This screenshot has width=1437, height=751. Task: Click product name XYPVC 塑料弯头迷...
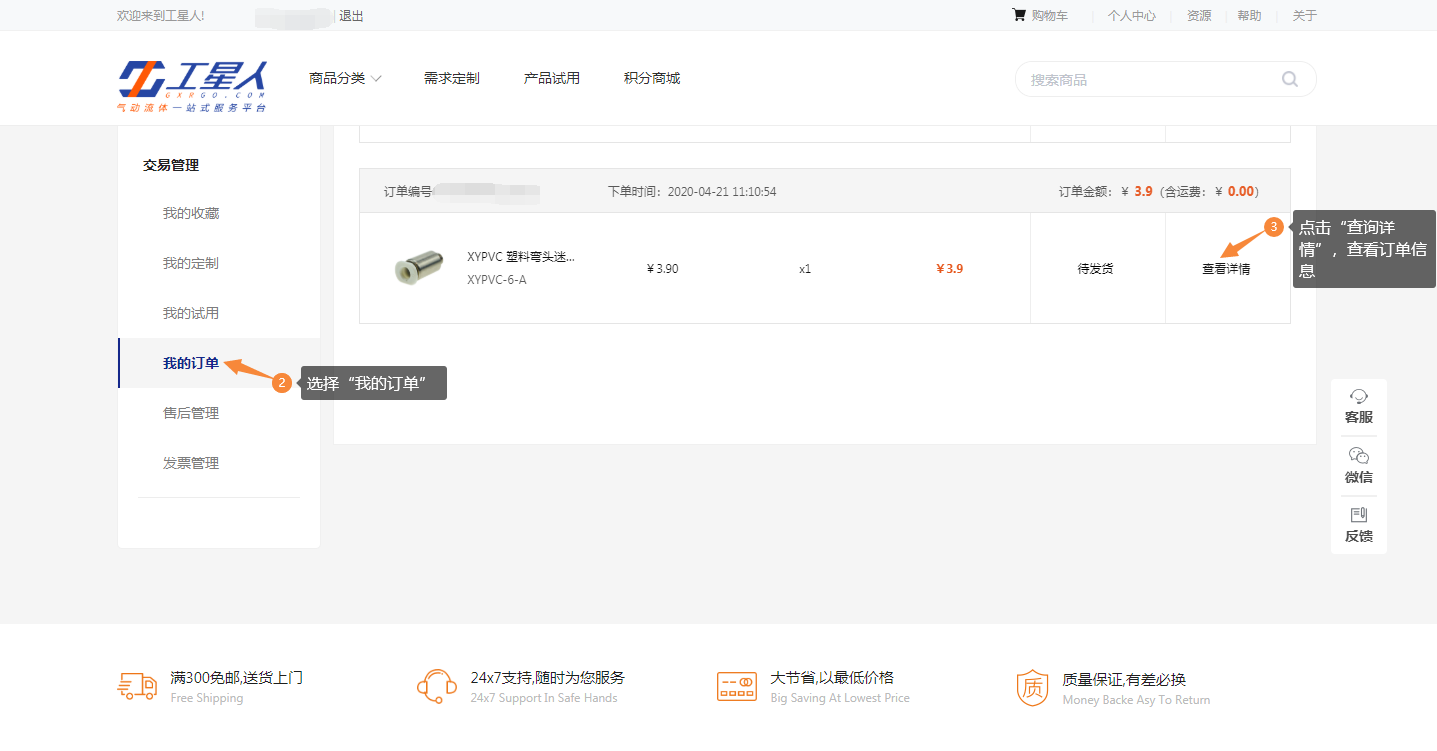point(521,257)
